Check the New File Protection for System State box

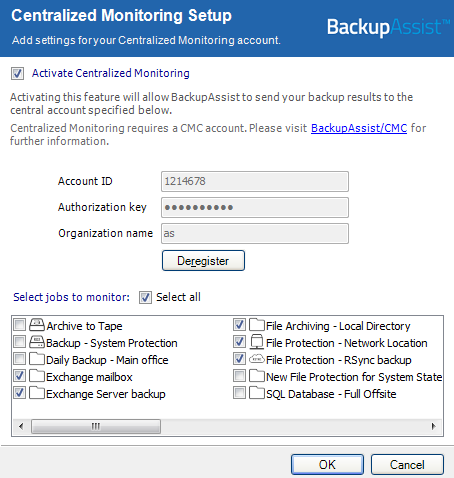[239, 376]
